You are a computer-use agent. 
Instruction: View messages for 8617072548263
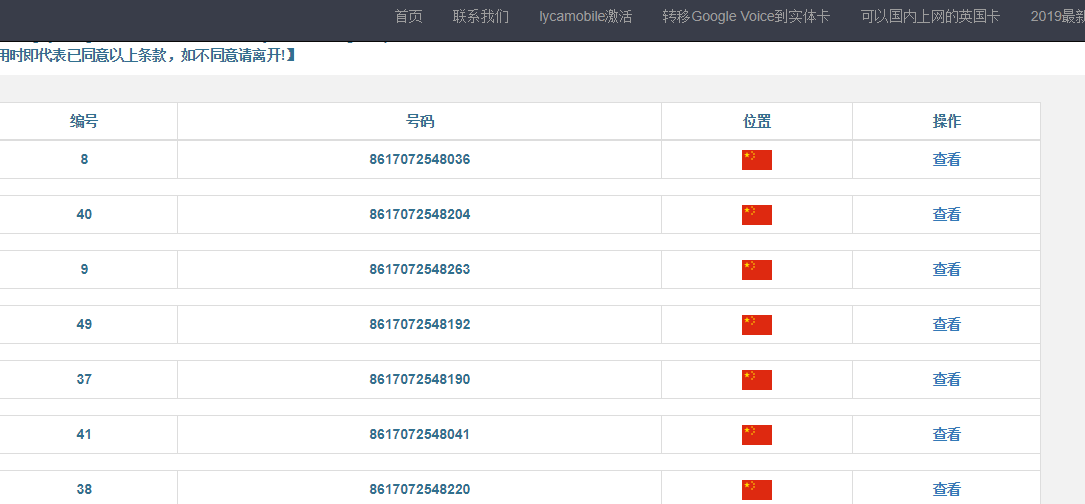[x=946, y=270]
